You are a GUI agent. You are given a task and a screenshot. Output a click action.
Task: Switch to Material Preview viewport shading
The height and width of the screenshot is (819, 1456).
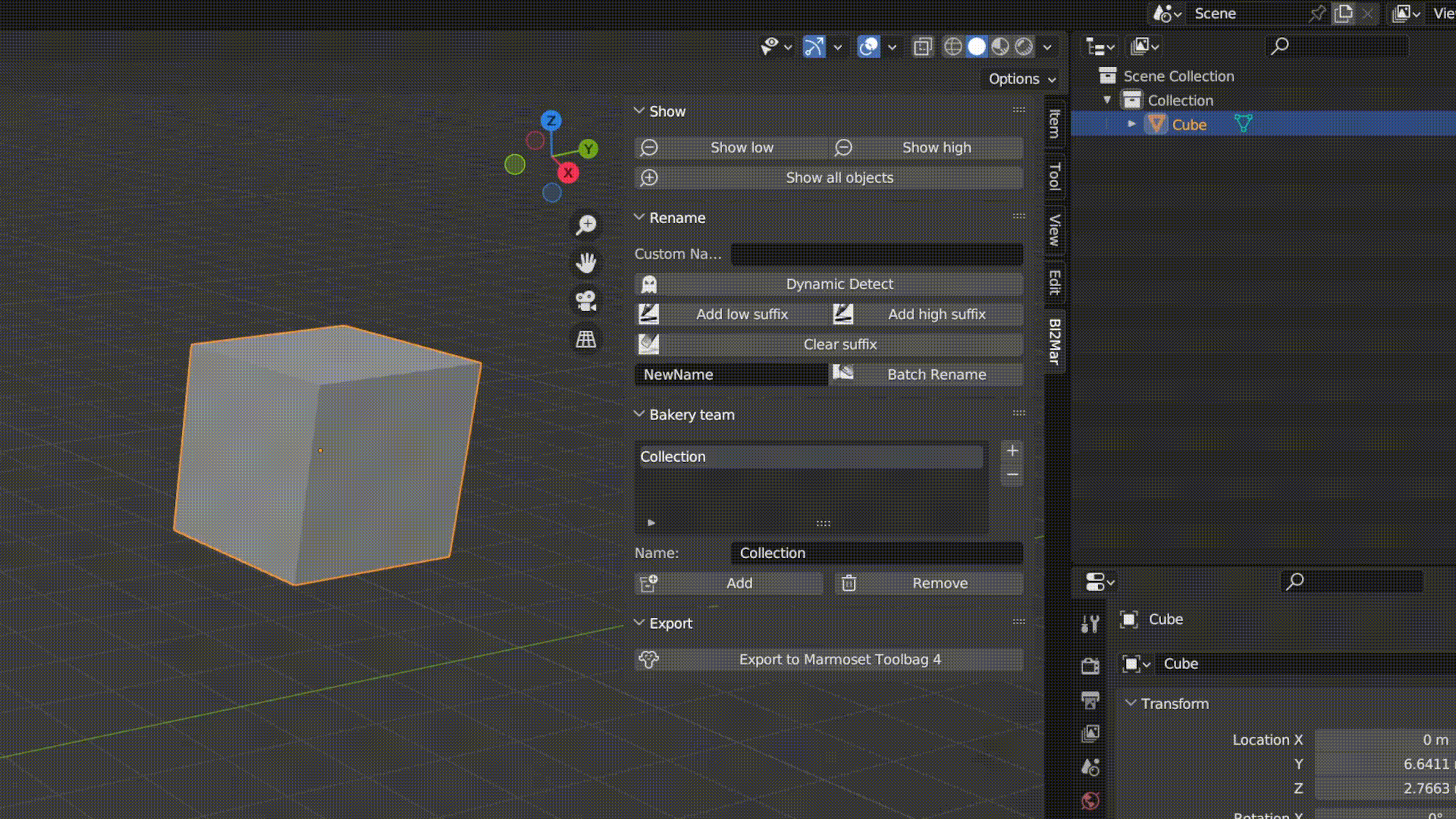(1000, 46)
